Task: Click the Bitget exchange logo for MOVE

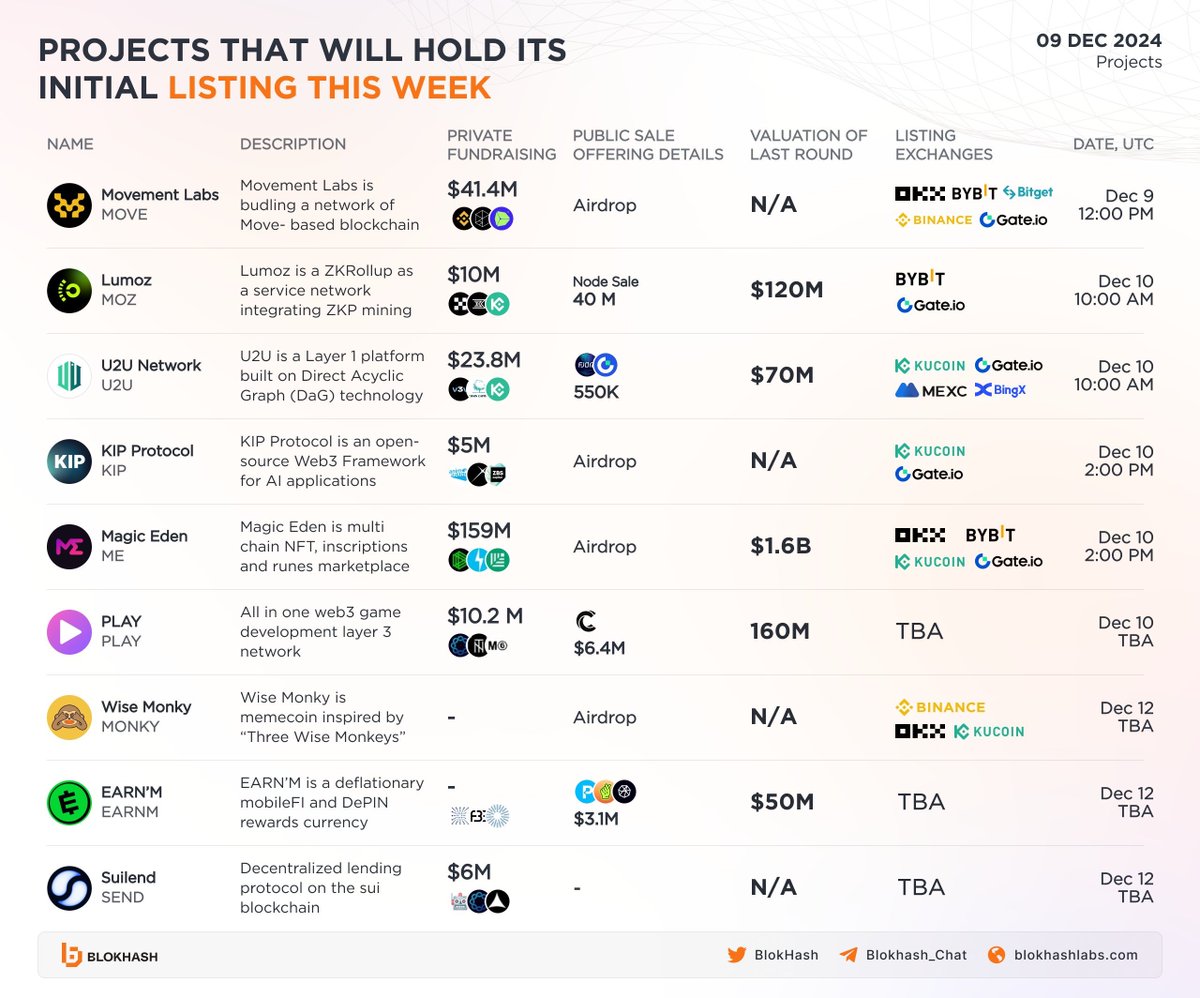Action: coord(1028,192)
